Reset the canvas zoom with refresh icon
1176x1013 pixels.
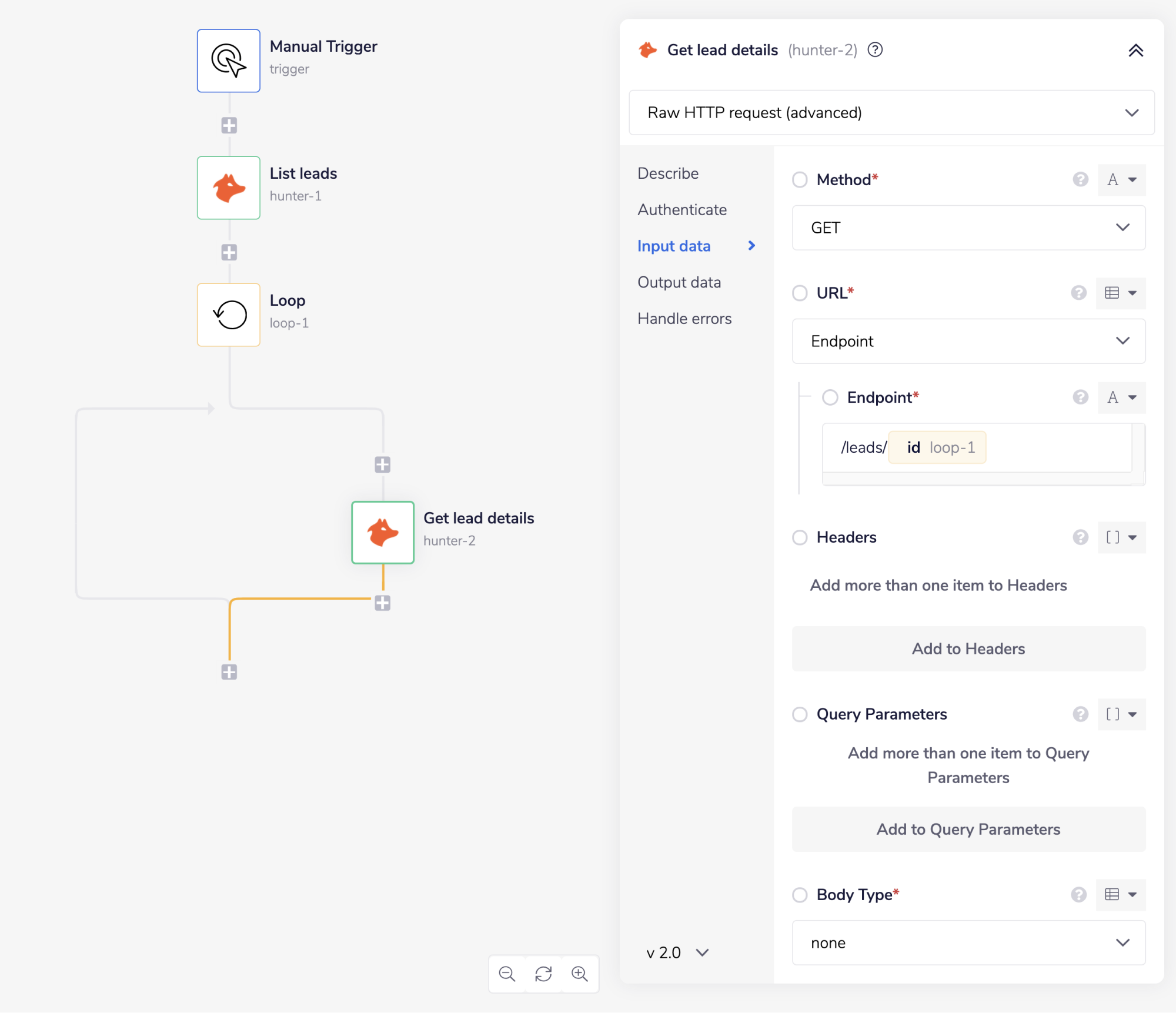pos(543,974)
